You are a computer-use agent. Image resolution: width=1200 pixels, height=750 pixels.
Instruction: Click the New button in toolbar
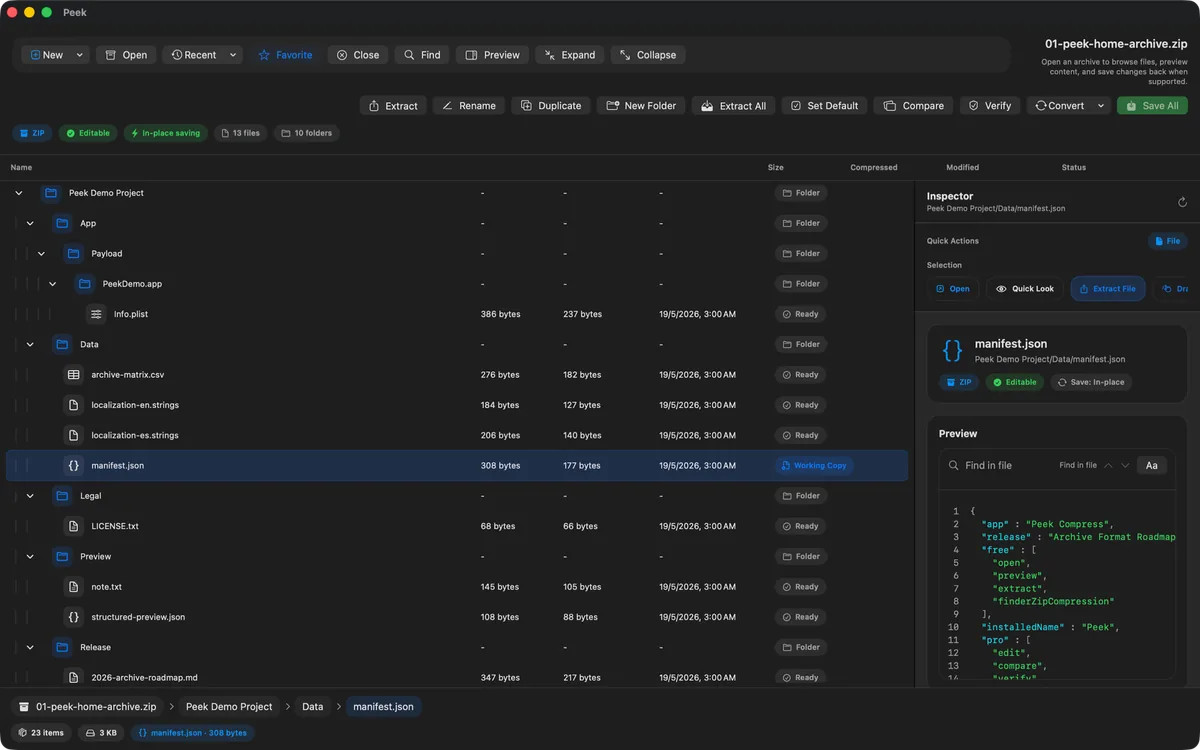tap(46, 55)
